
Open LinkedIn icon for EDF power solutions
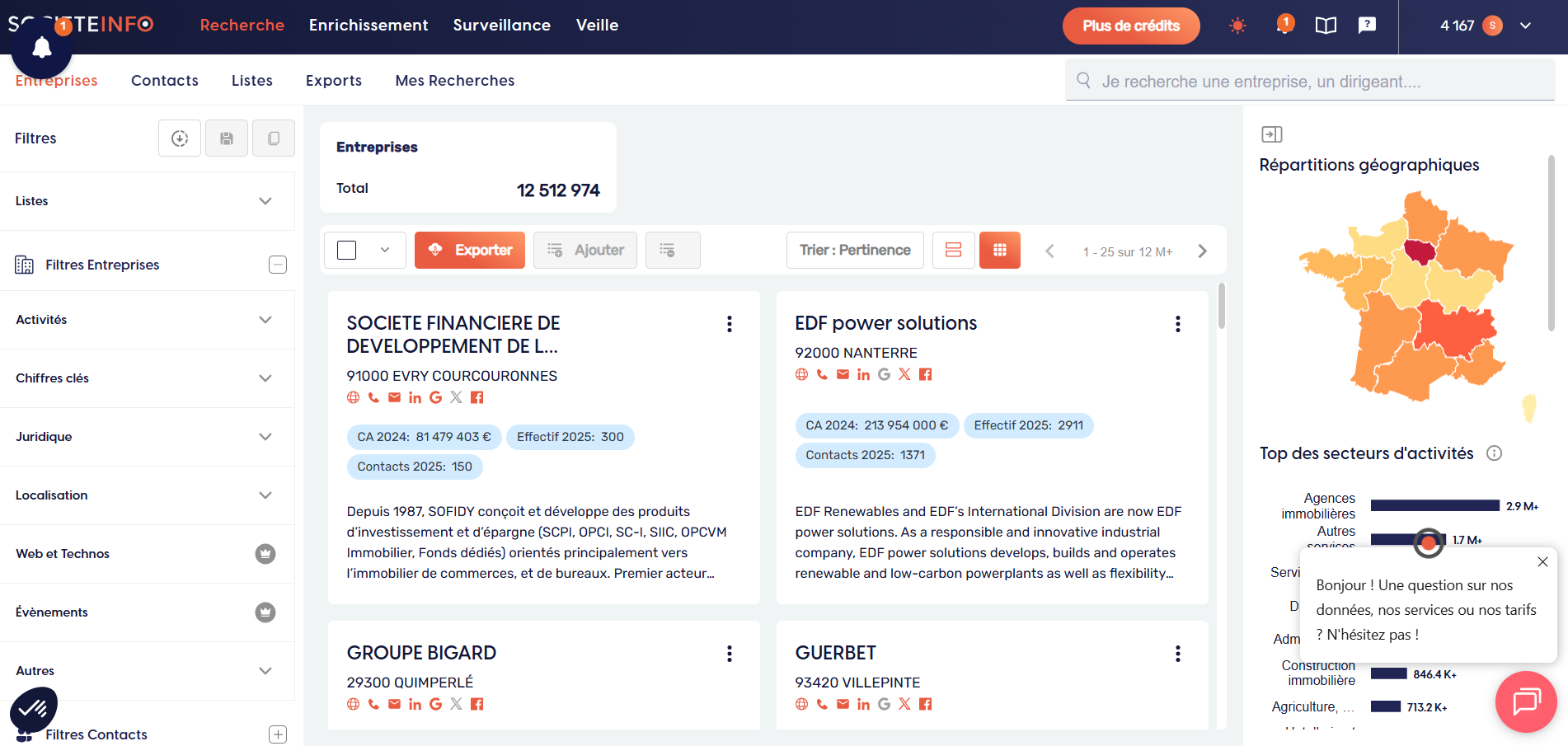tap(863, 374)
